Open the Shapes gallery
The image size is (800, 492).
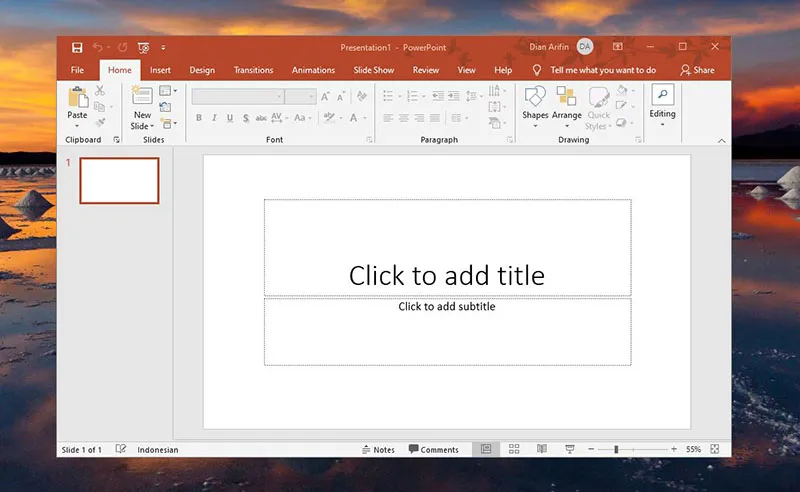click(x=535, y=97)
